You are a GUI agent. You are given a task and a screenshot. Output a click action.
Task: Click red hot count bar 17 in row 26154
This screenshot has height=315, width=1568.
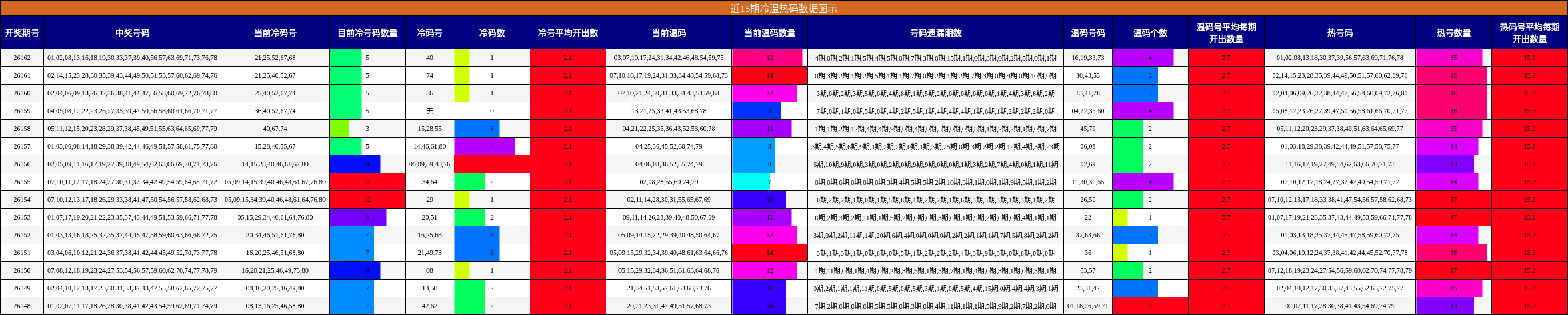(1454, 200)
